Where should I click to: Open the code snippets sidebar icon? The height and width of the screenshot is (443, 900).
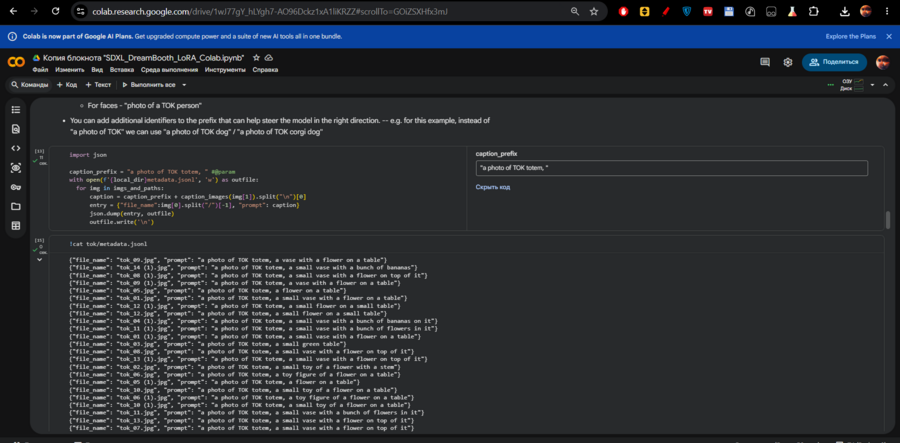point(15,148)
